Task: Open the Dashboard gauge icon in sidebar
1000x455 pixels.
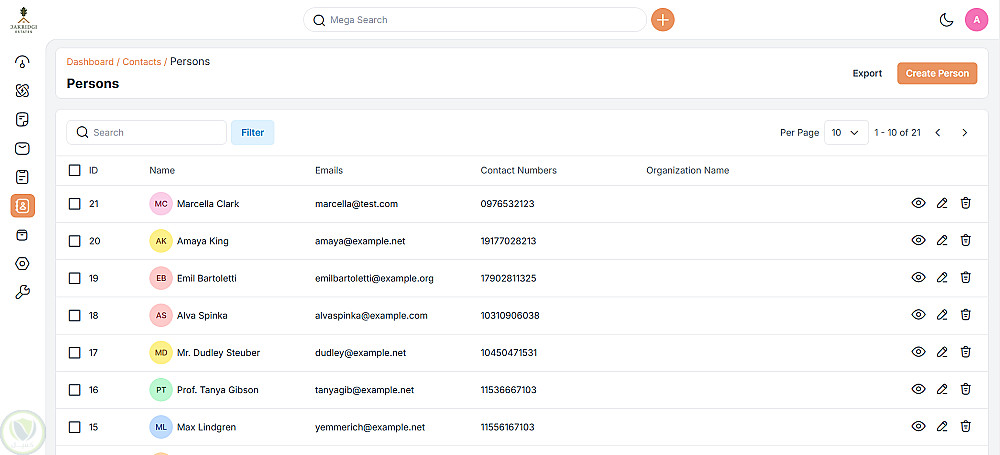Action: tap(22, 62)
